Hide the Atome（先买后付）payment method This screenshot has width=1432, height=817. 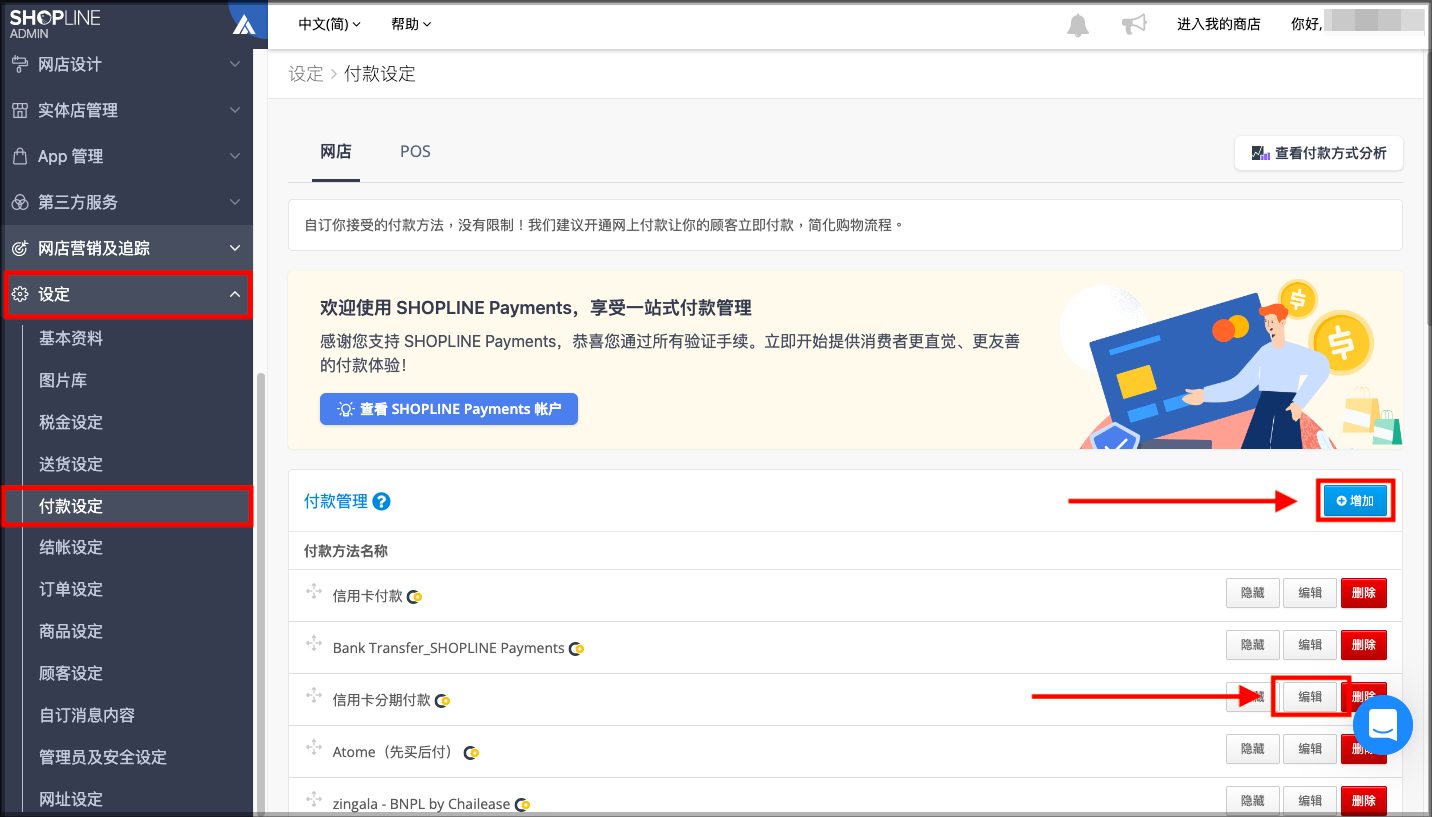click(x=1253, y=749)
